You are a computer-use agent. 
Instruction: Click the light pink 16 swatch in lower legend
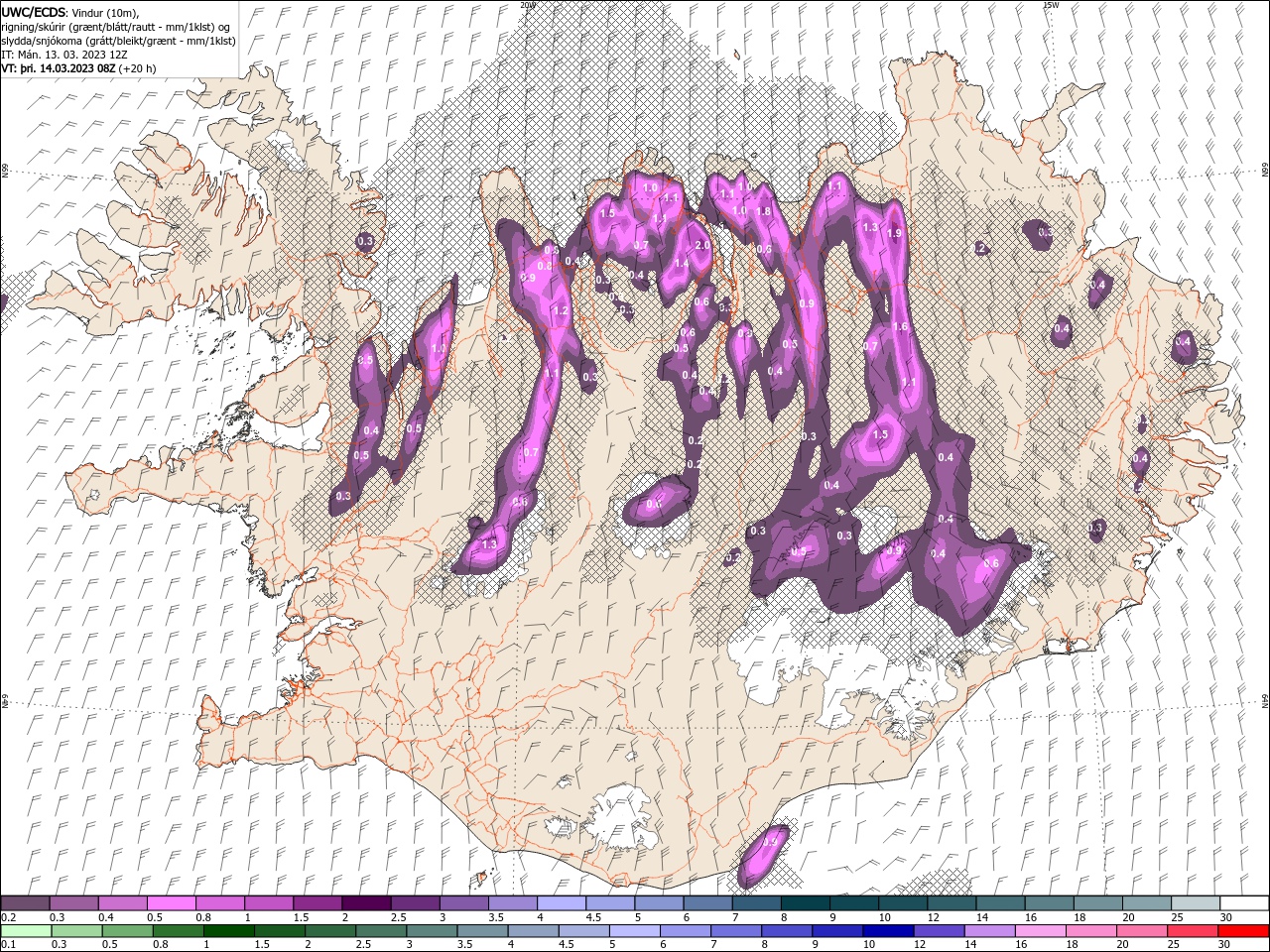[x=1041, y=931]
